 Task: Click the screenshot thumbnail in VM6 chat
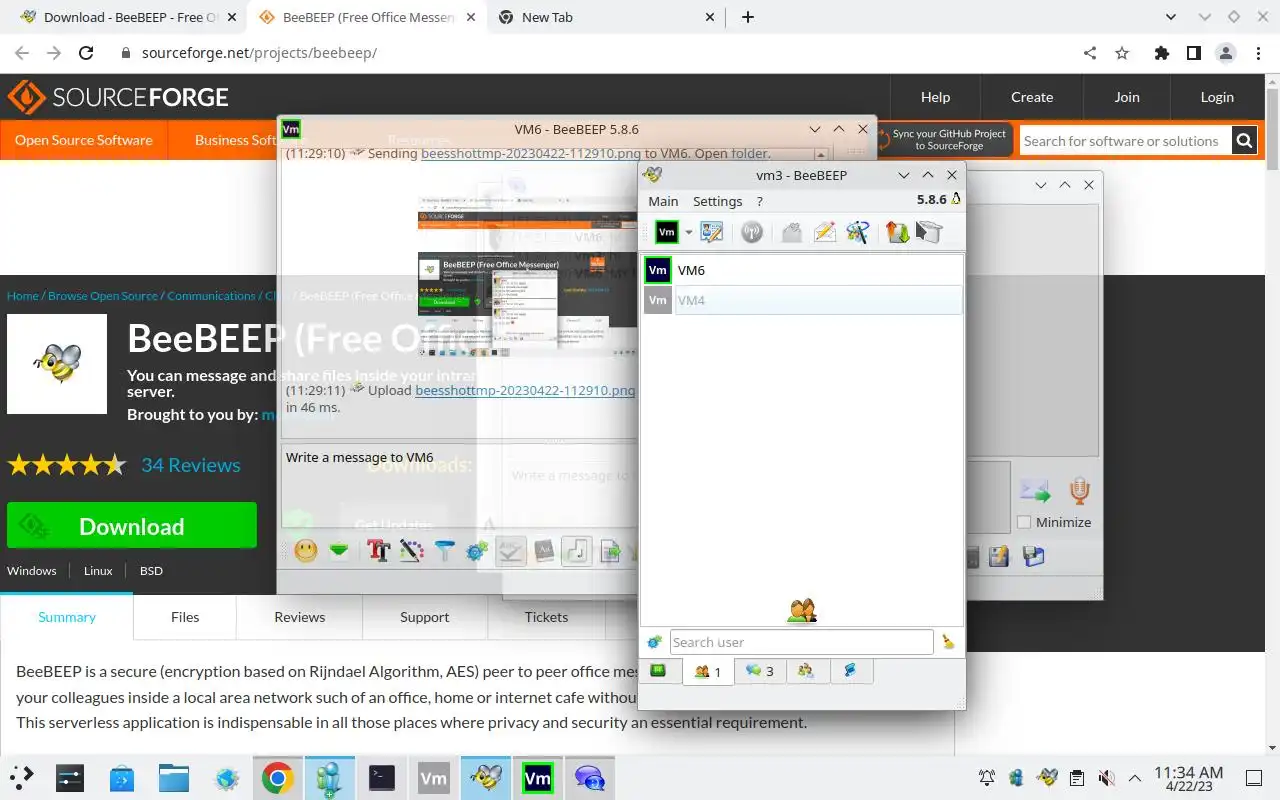pos(527,276)
